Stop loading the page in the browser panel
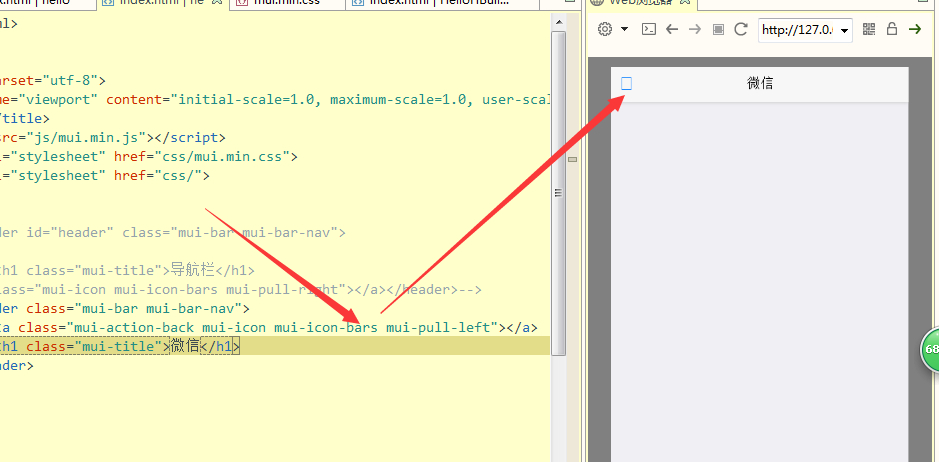The width and height of the screenshot is (939, 462). click(x=719, y=29)
